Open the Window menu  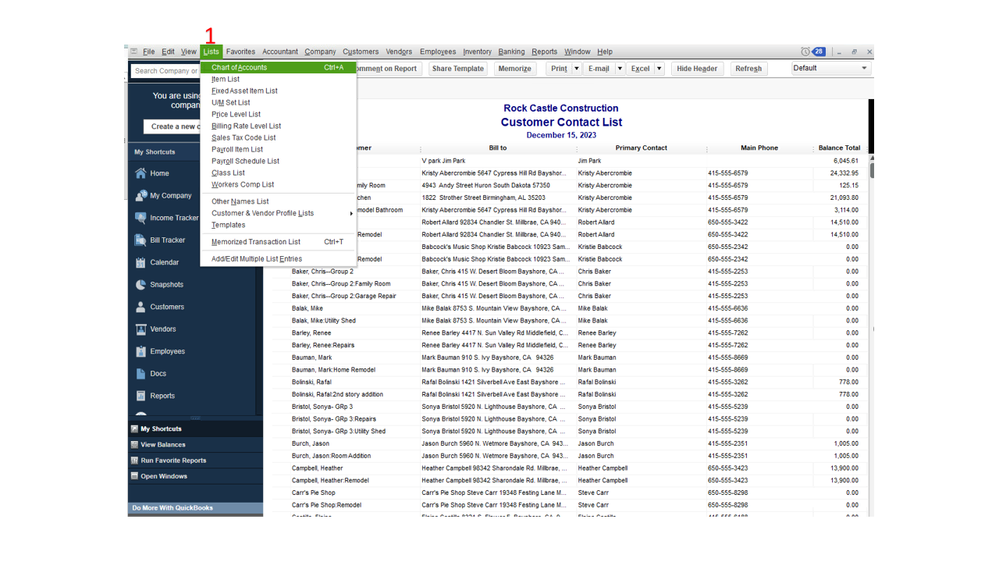[577, 52]
